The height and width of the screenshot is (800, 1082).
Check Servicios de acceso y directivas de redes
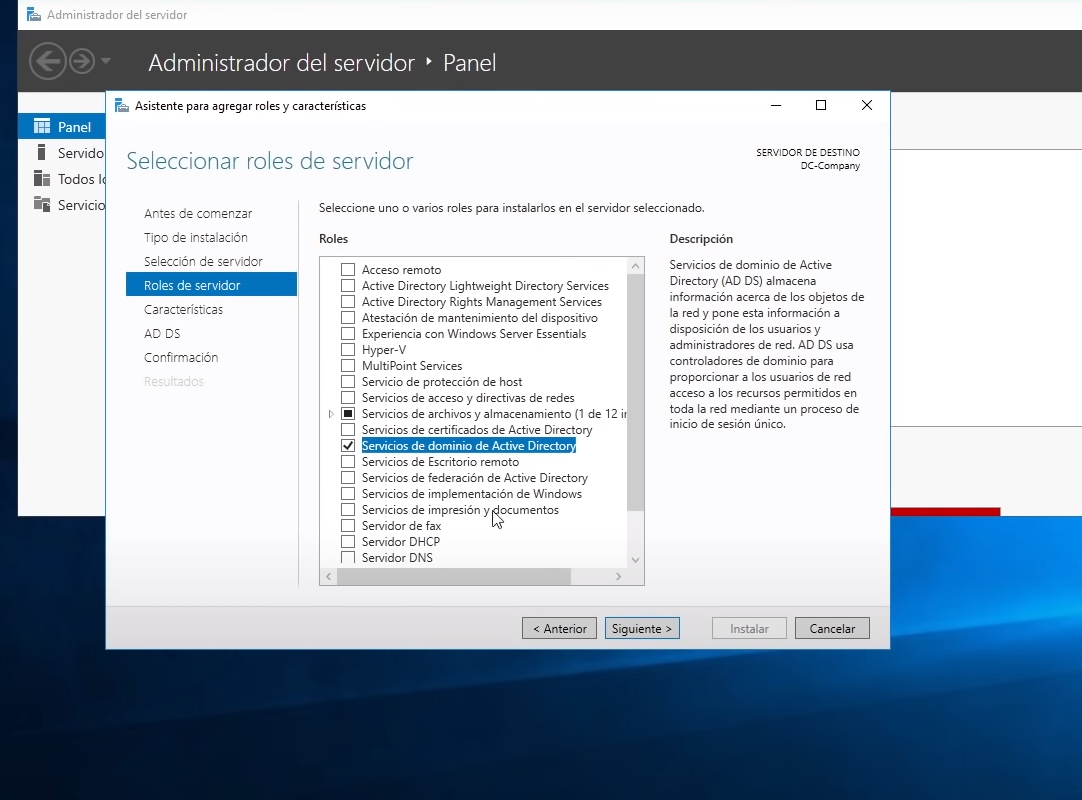(x=348, y=398)
